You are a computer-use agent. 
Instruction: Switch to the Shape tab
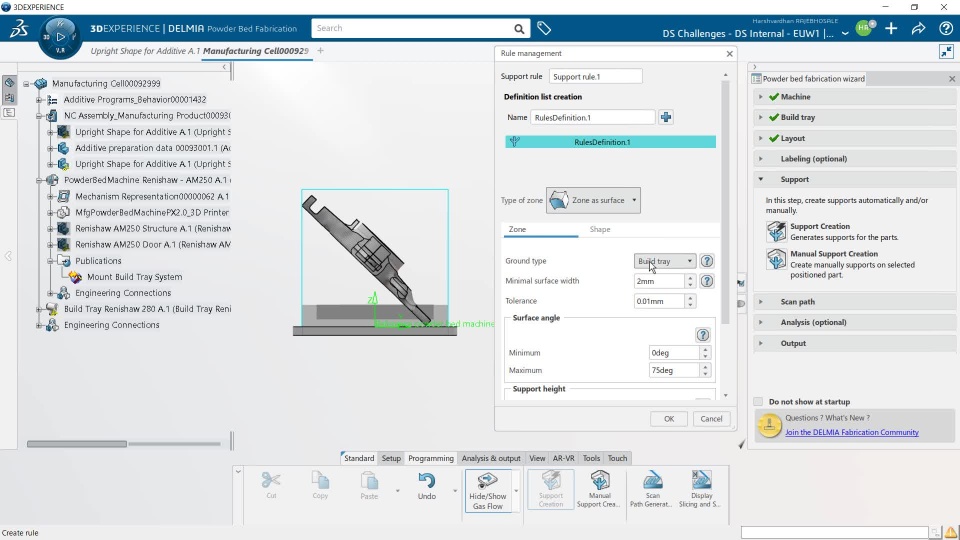[600, 229]
